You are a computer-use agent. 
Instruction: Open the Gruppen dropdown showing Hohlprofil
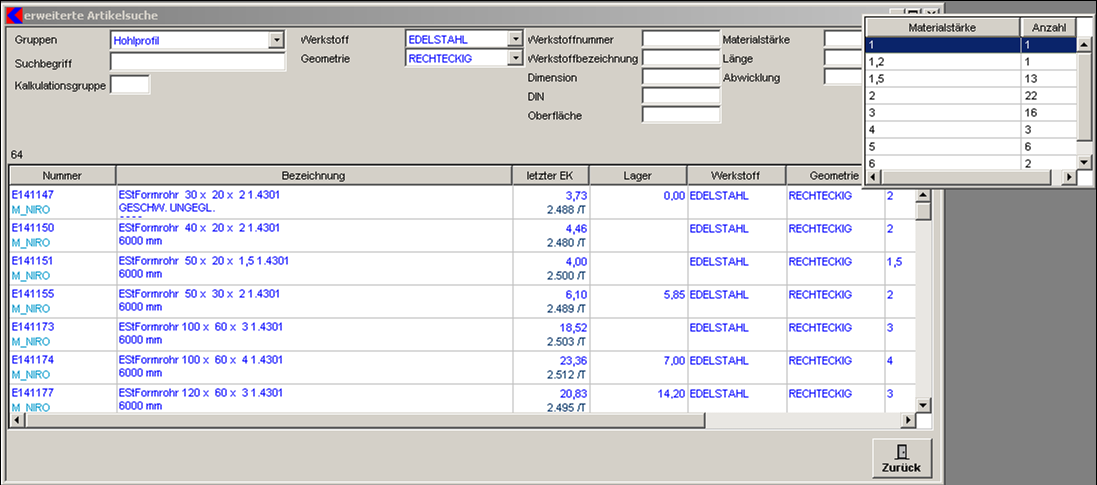[277, 41]
